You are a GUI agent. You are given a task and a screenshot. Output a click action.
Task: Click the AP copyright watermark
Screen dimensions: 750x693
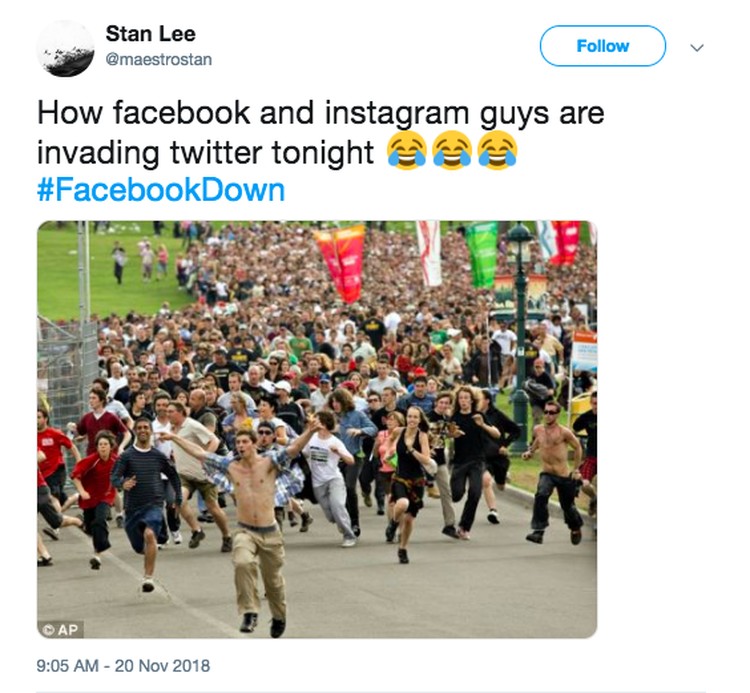(61, 629)
